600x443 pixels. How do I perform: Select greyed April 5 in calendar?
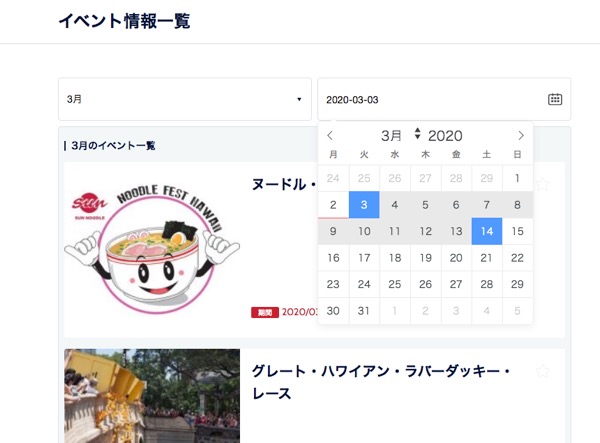517,311
